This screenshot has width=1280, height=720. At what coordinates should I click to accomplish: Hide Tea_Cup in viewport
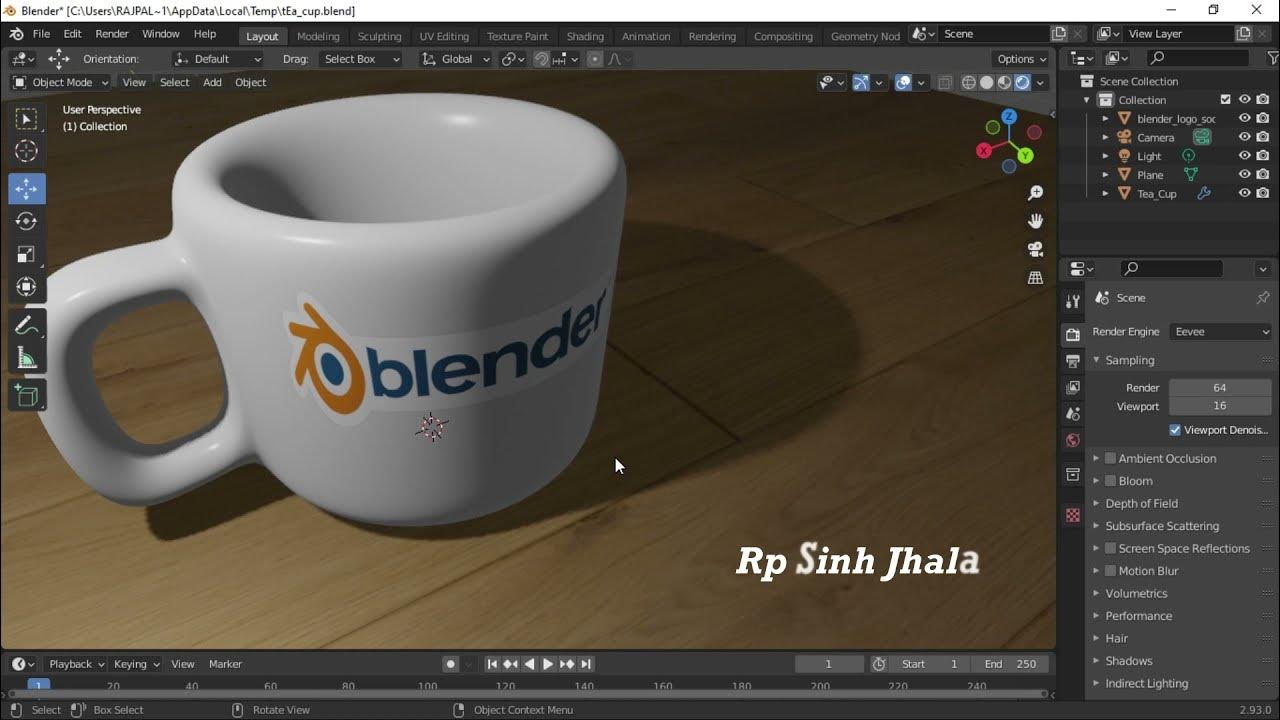tap(1245, 193)
